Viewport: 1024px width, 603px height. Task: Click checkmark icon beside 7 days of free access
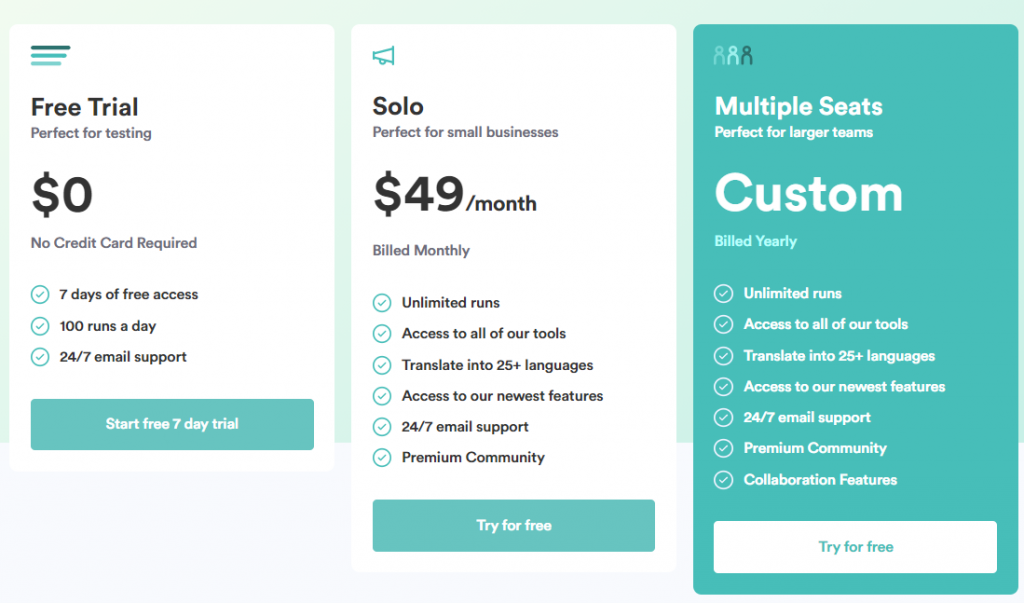40,295
